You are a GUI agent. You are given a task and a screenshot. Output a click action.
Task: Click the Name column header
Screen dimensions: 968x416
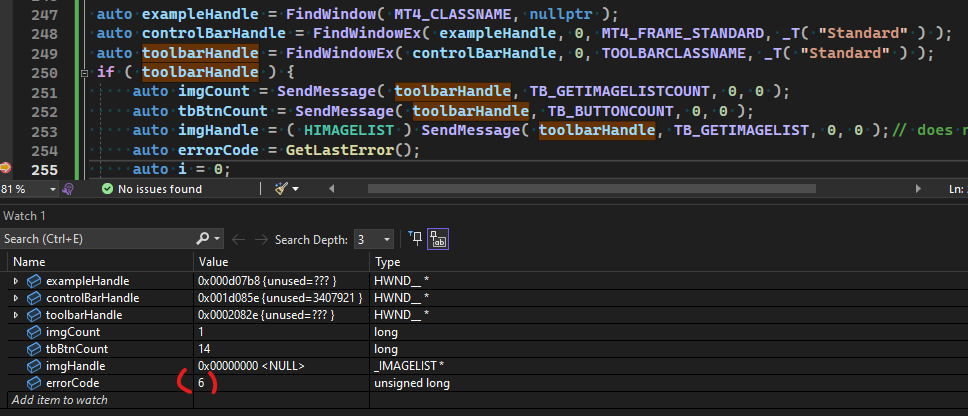[100, 262]
